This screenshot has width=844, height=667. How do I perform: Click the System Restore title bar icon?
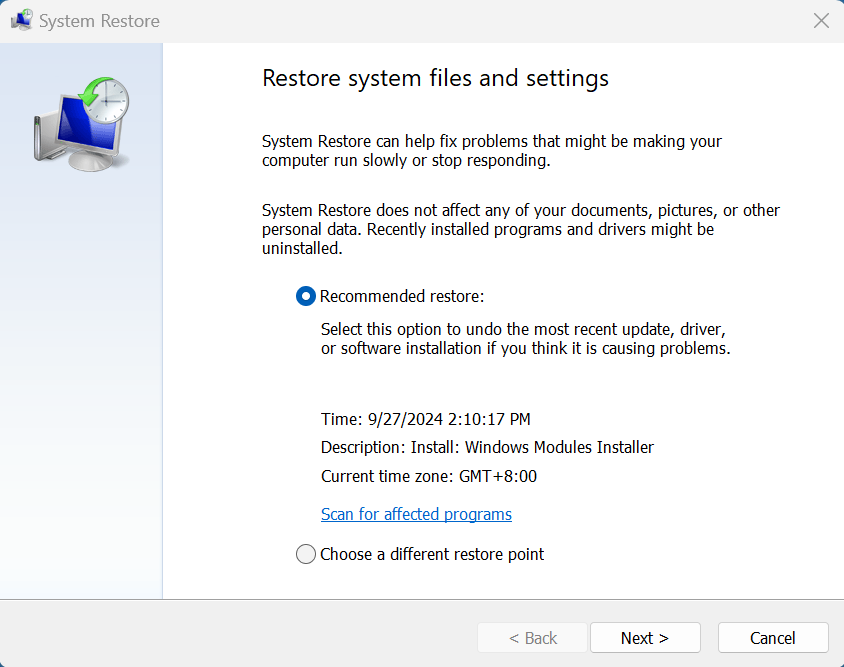tap(22, 20)
